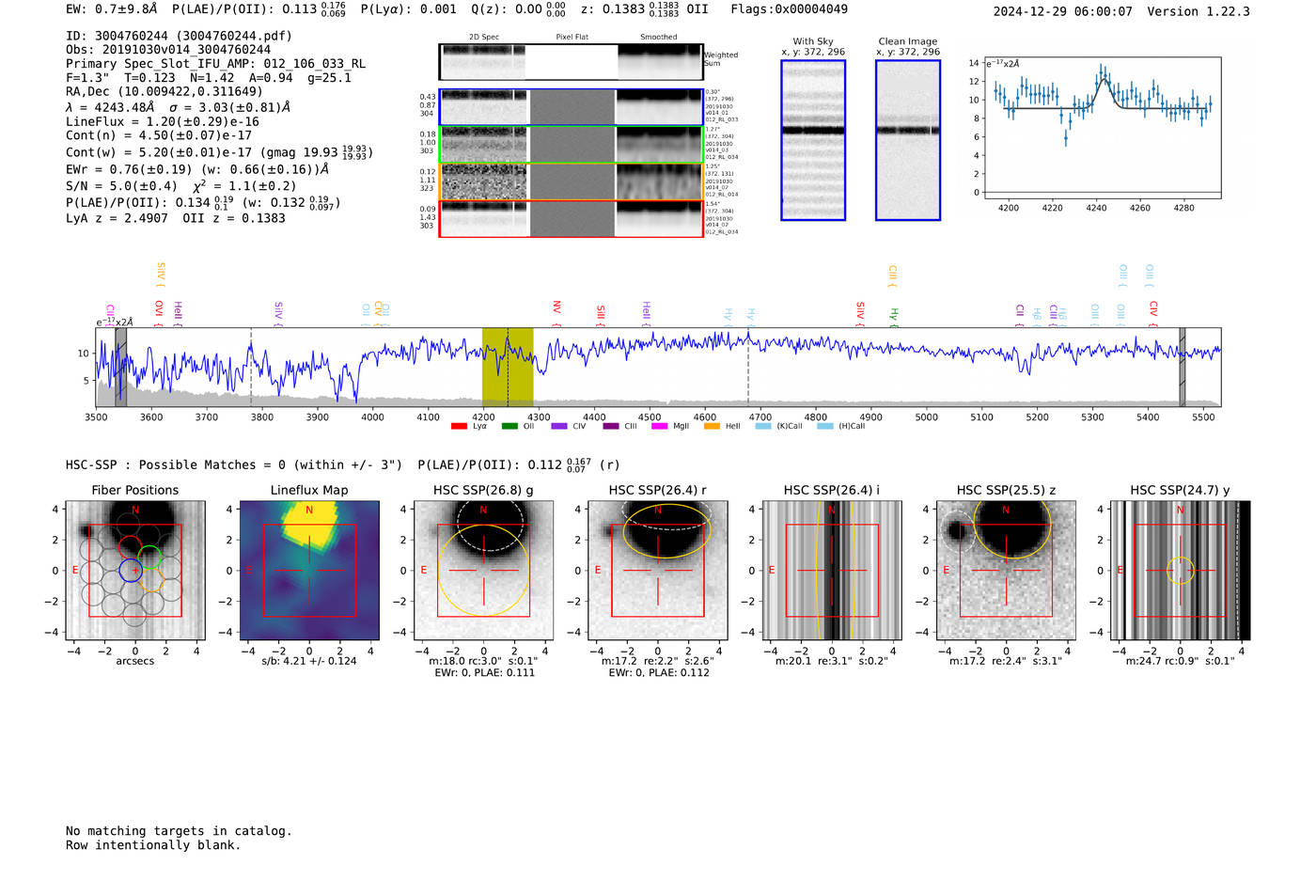Select the magenta MgII legend swatch
1316x896 pixels.
pos(660,426)
